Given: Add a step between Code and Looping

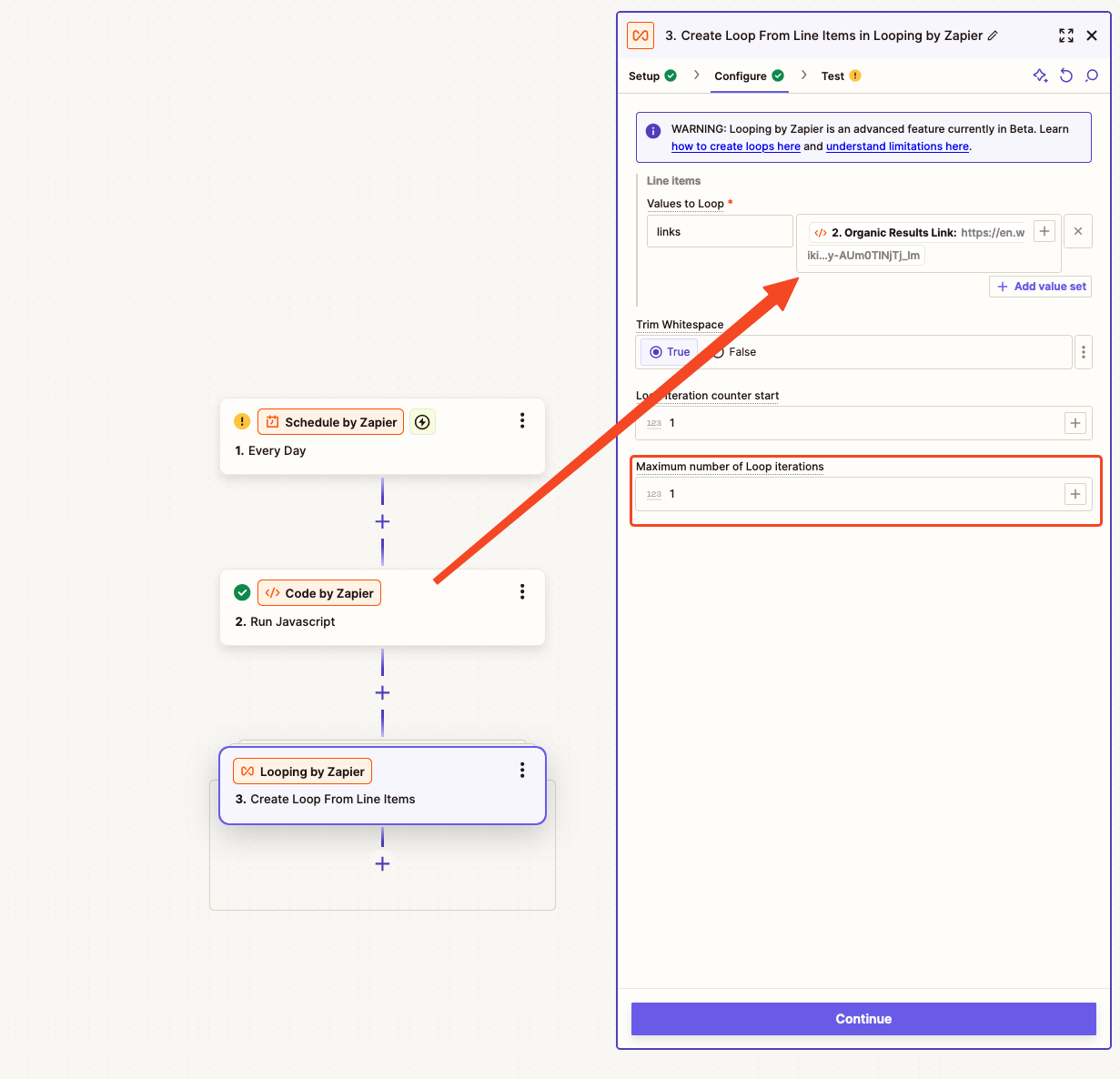Looking at the screenshot, I should pyautogui.click(x=382, y=692).
